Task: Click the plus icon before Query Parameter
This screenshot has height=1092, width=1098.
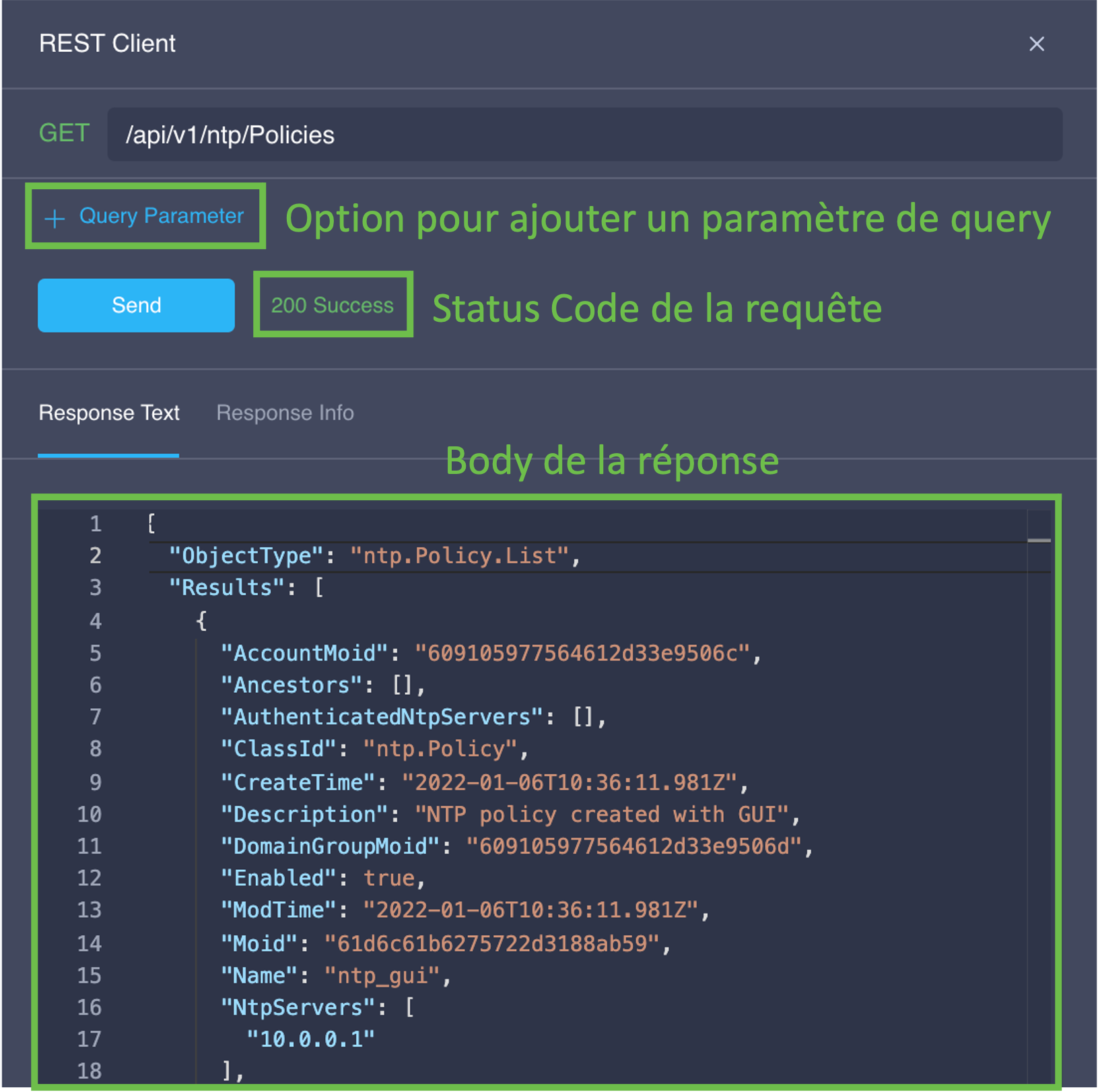Action: click(55, 217)
